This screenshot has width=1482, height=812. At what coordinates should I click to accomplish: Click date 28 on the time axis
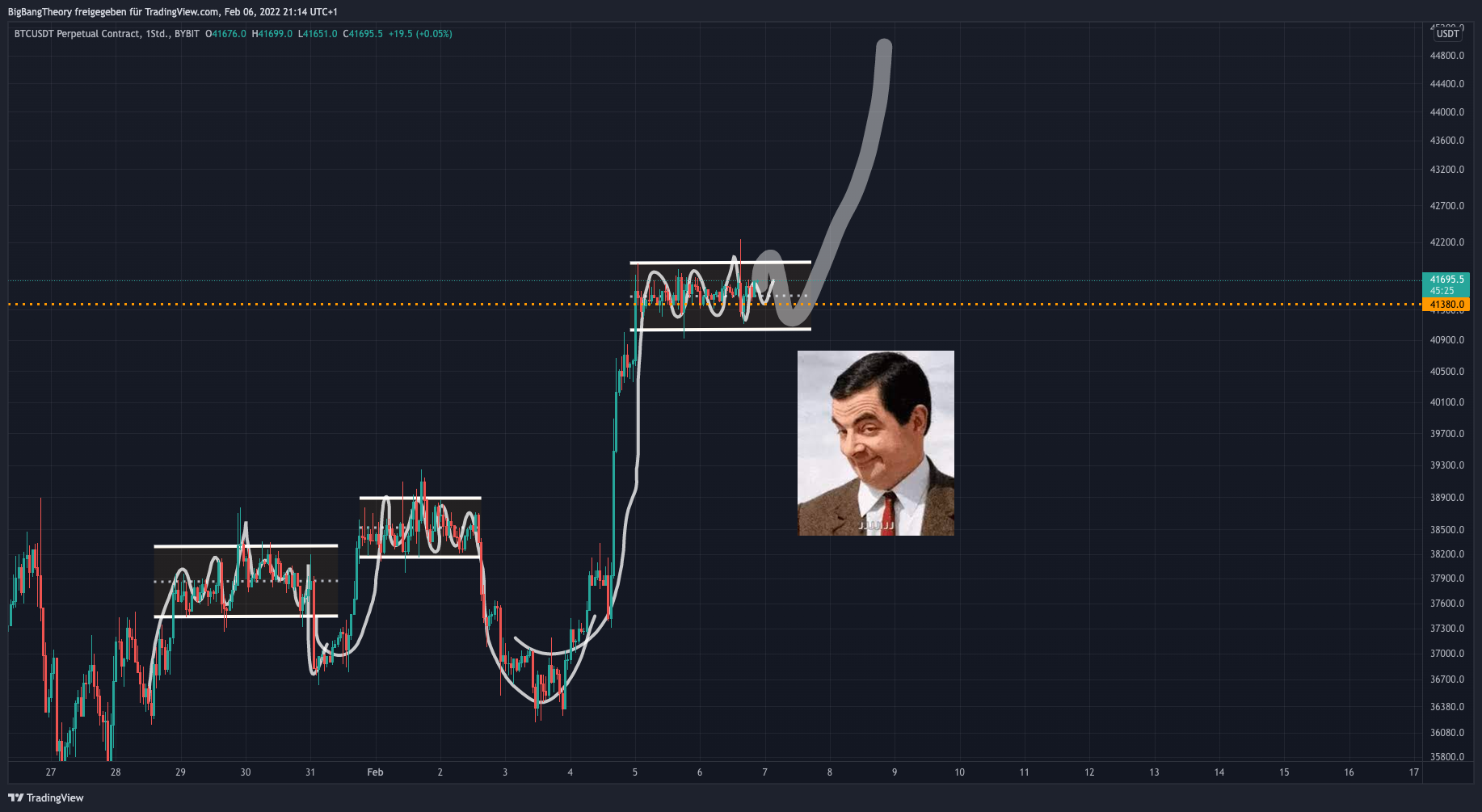(116, 772)
